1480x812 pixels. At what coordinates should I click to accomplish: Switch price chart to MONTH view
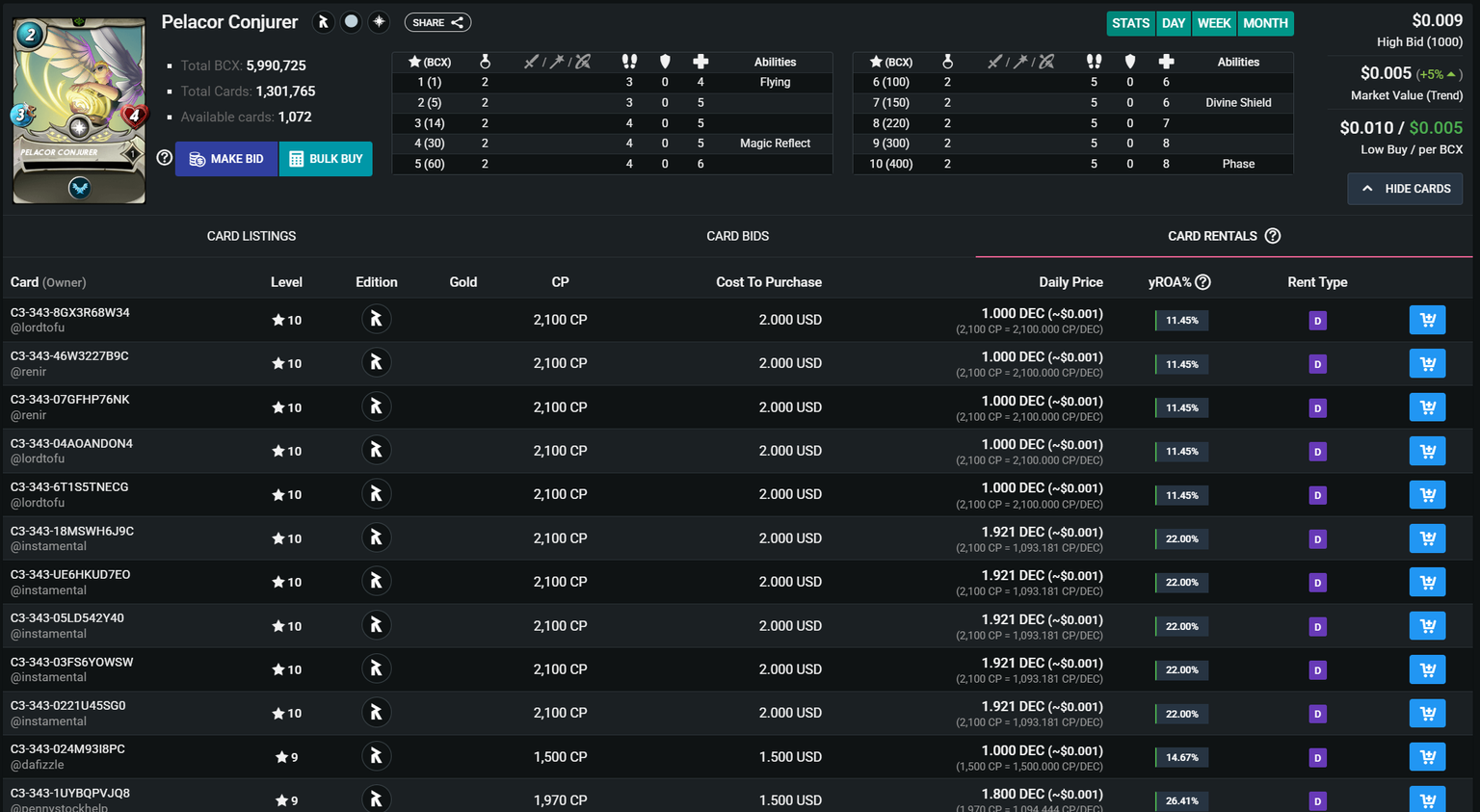point(1265,23)
